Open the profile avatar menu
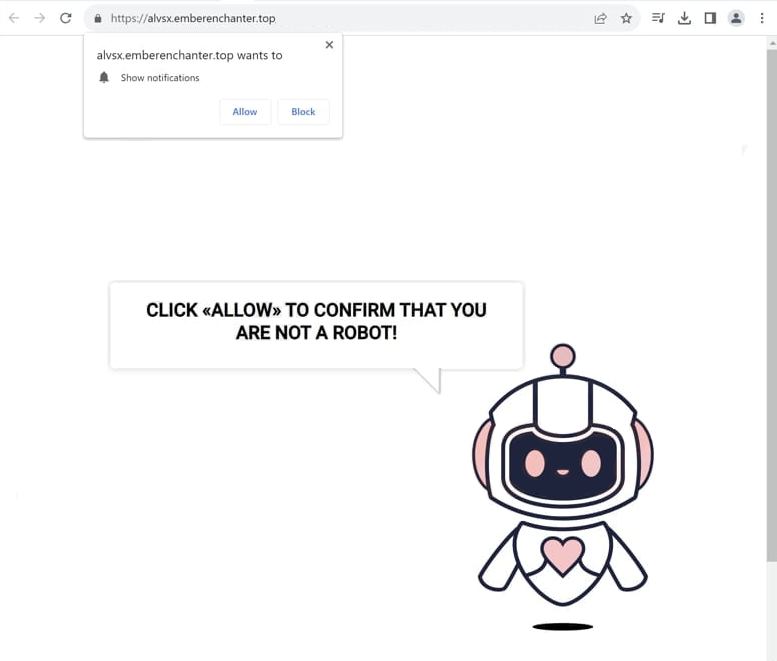 pyautogui.click(x=736, y=18)
